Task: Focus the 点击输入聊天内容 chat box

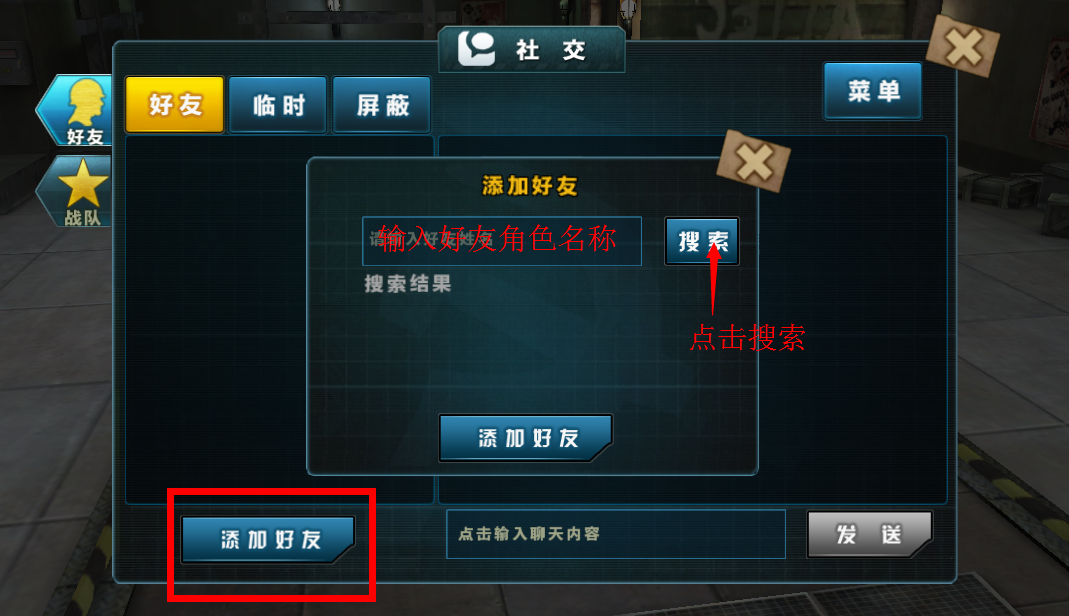Action: pos(616,534)
